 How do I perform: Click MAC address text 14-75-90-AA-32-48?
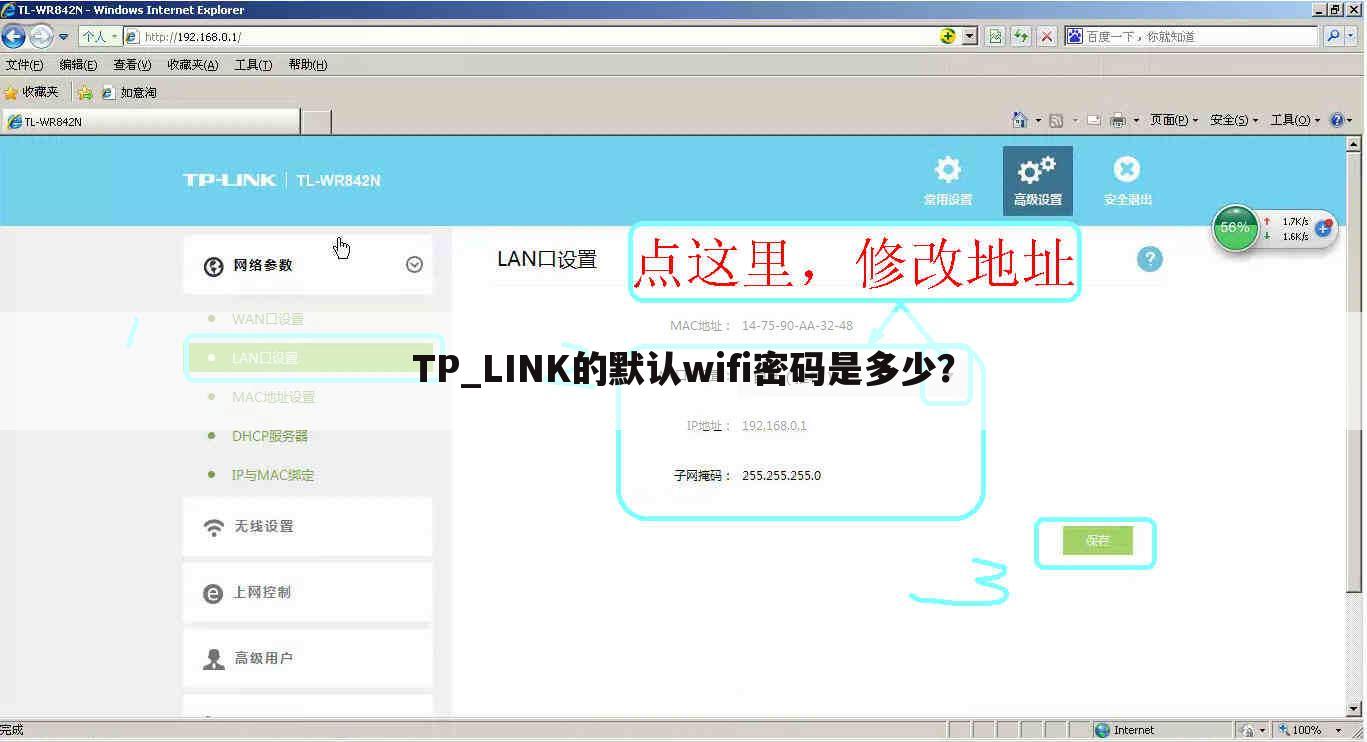pyautogui.click(x=797, y=326)
